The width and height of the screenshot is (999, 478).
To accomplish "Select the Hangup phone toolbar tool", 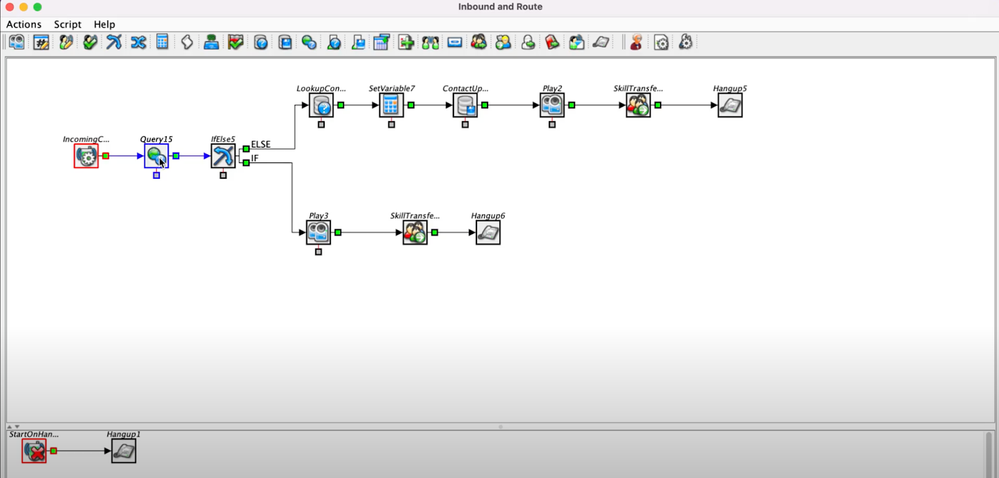I will (600, 42).
